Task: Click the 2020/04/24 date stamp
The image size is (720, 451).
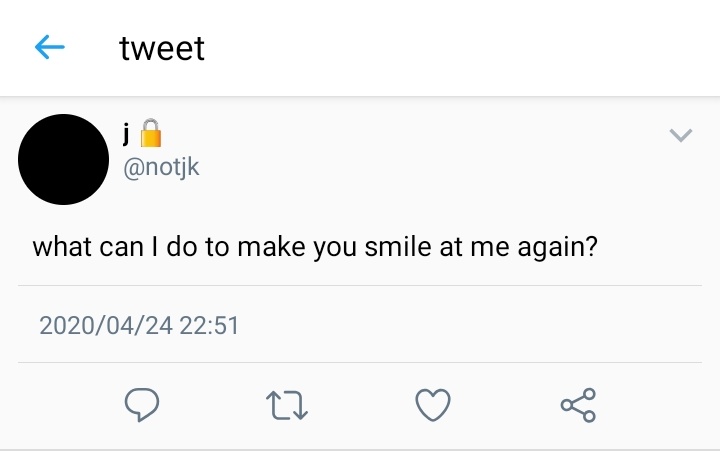Action: [104, 325]
